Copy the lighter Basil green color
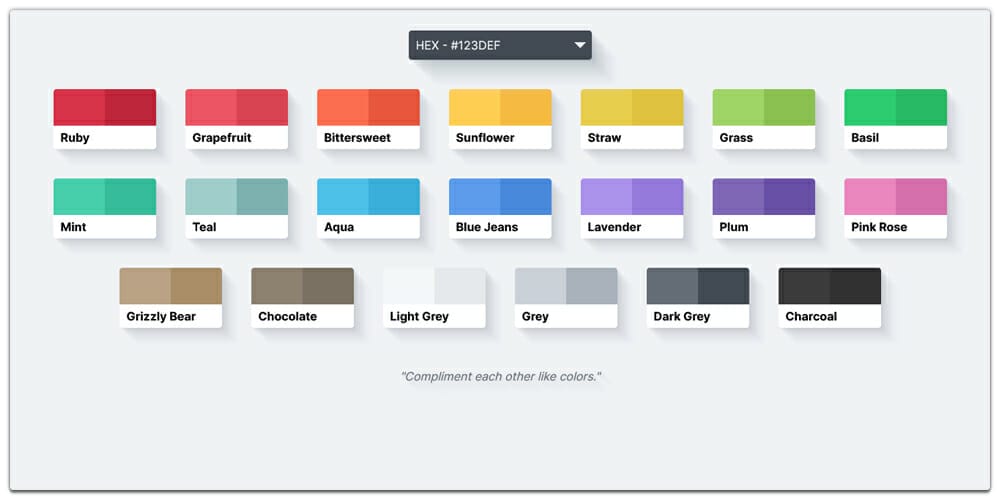 point(870,107)
